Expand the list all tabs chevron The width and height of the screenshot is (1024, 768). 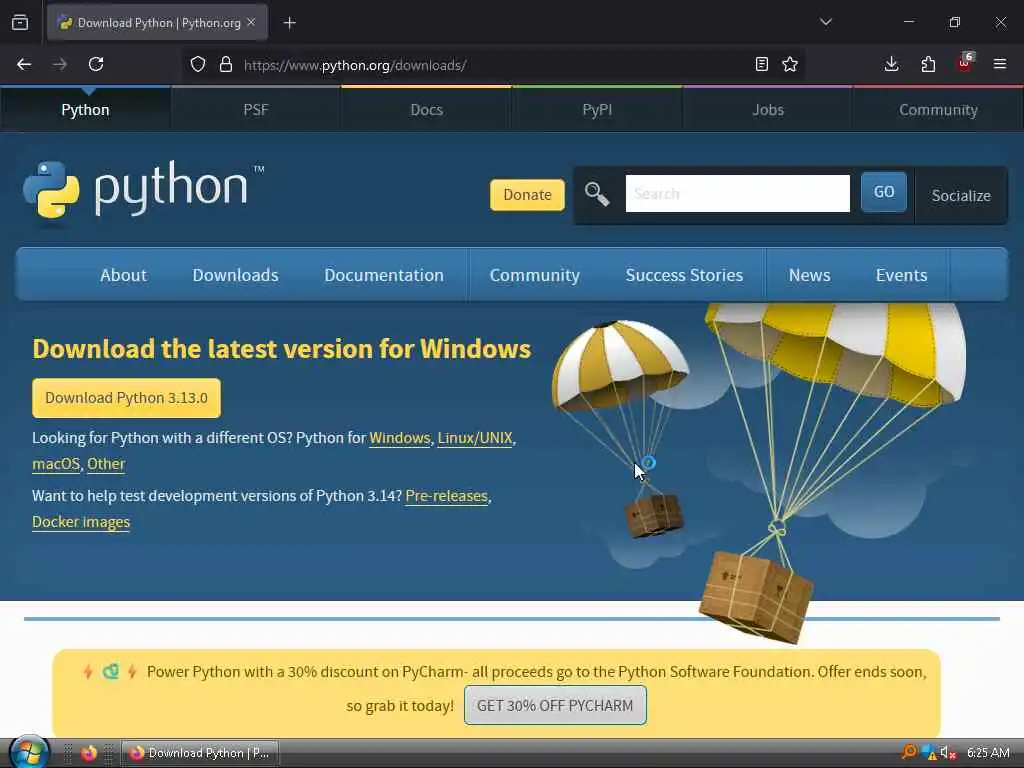825,22
